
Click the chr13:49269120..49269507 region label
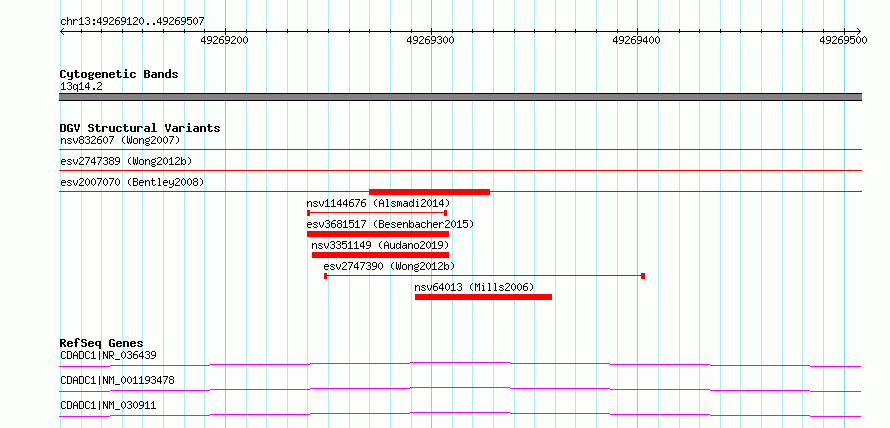click(x=132, y=22)
